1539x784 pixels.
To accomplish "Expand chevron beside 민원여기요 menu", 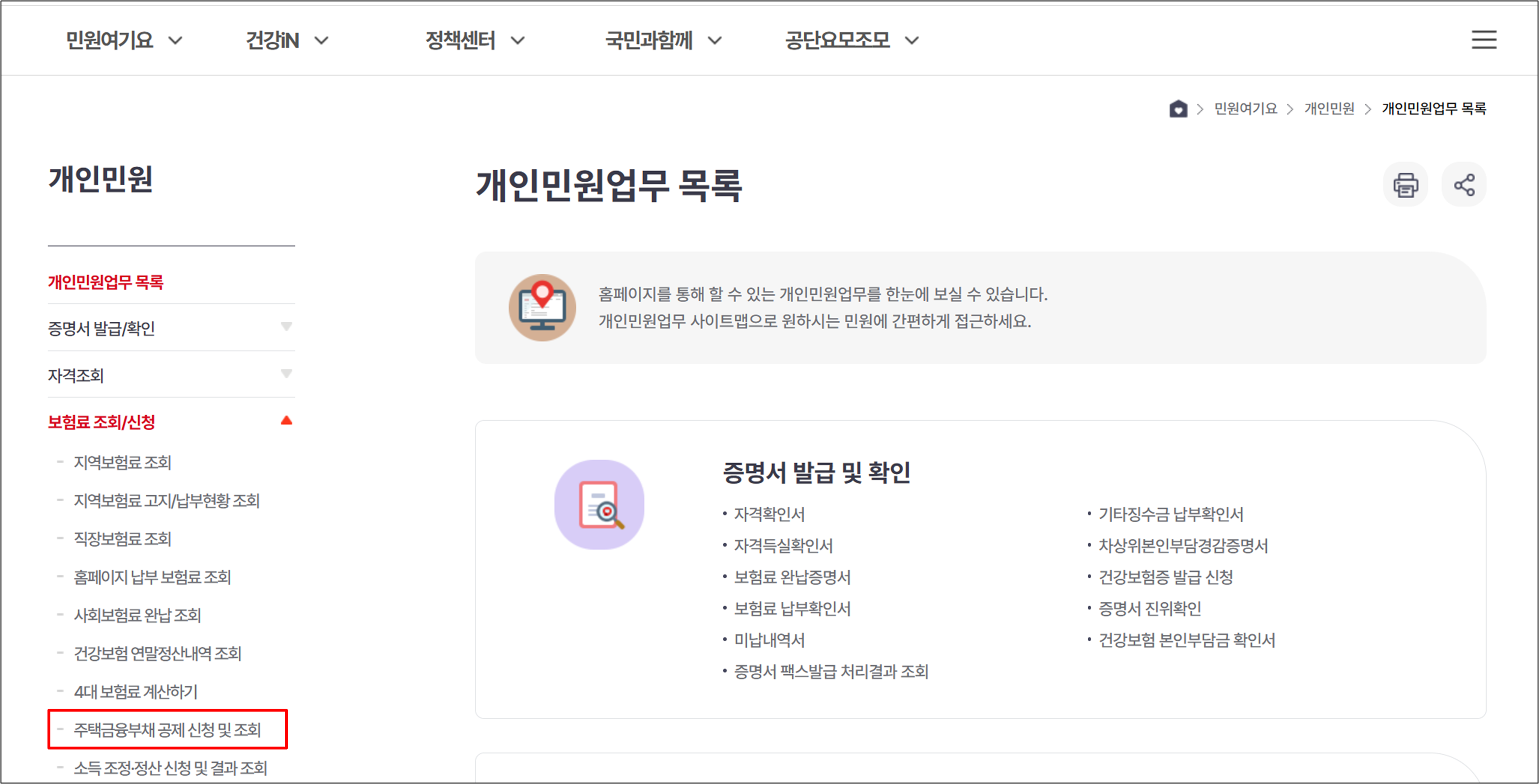I will pos(175,41).
